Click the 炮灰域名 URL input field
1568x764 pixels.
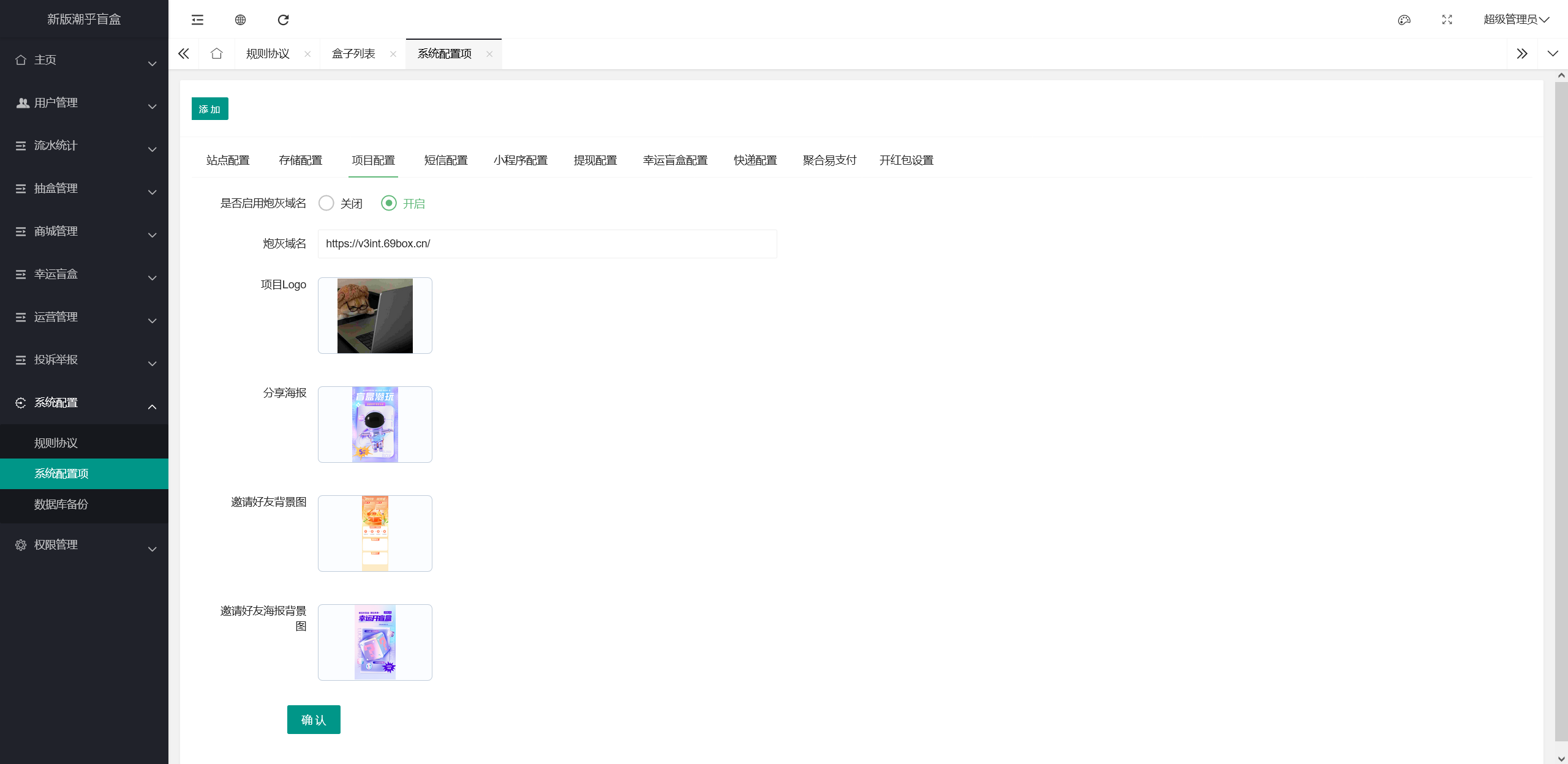pos(547,244)
